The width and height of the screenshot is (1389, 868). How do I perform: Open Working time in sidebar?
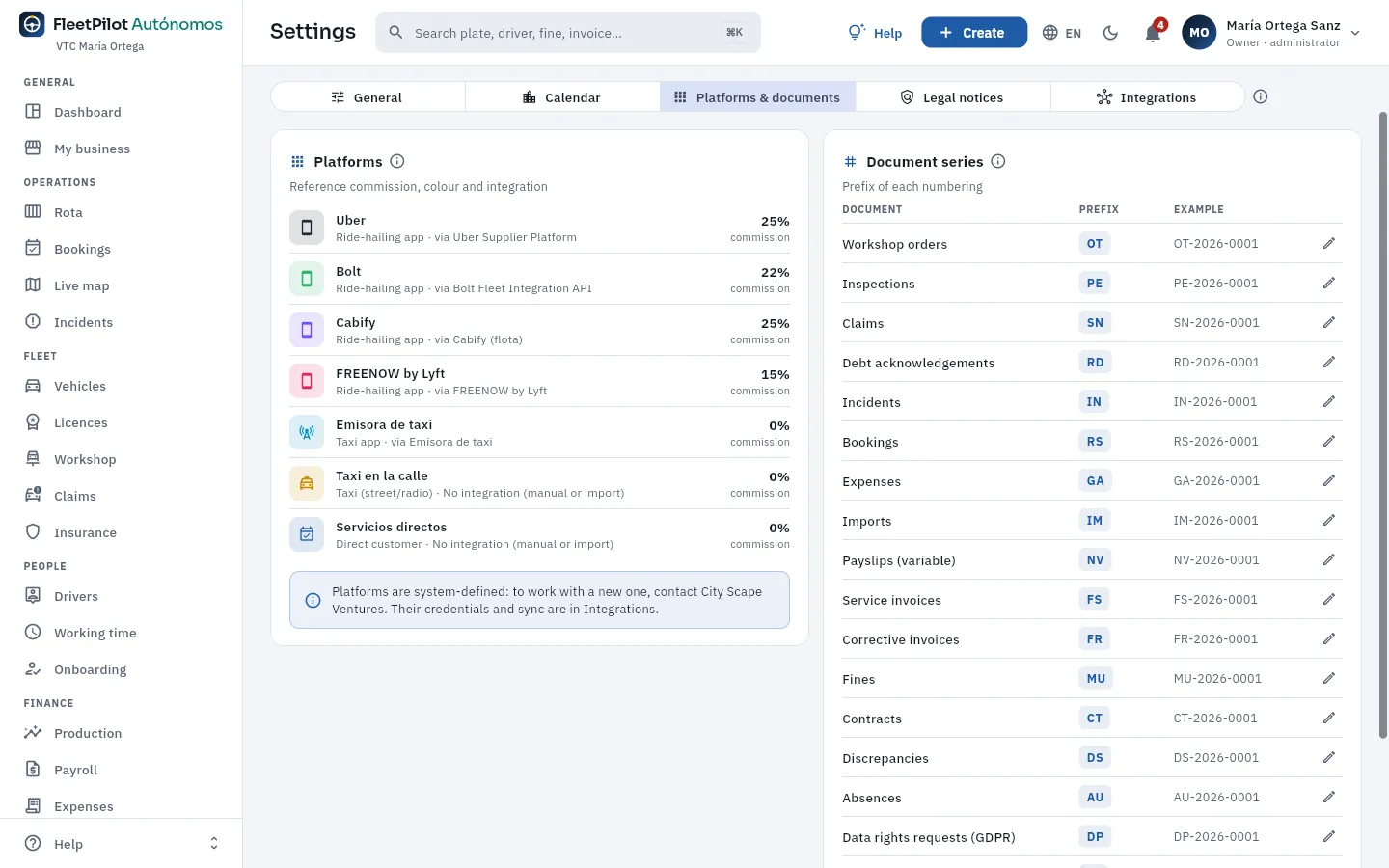(x=121, y=633)
